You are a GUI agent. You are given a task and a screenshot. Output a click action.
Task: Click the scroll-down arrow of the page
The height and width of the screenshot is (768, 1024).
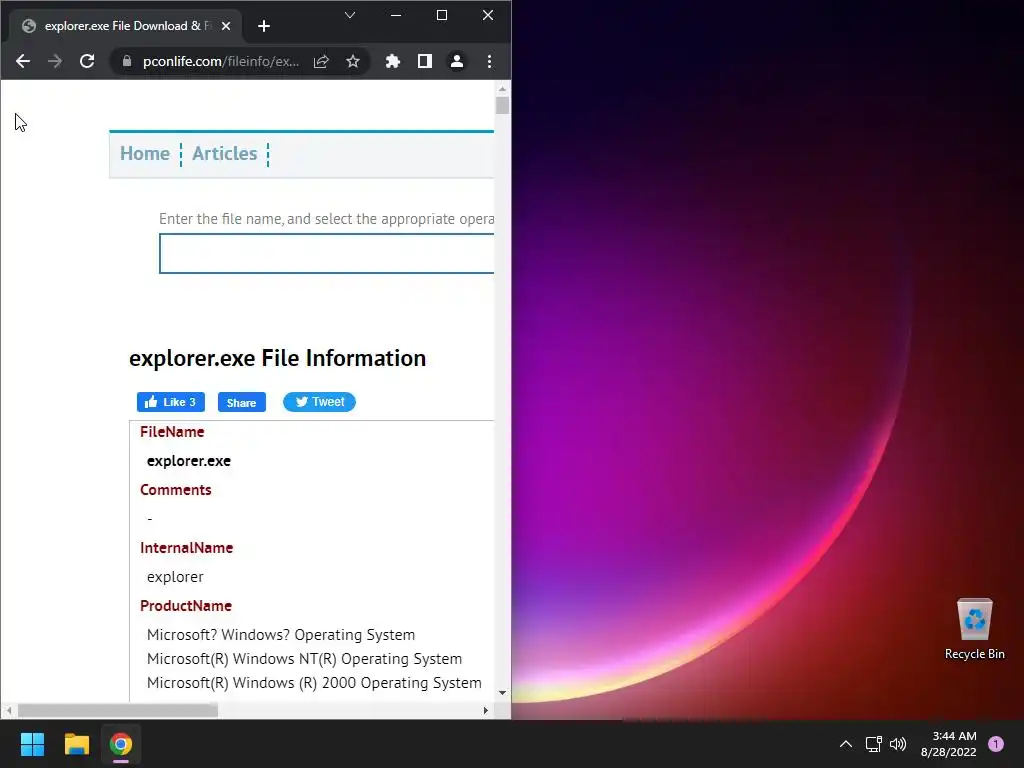pos(502,693)
